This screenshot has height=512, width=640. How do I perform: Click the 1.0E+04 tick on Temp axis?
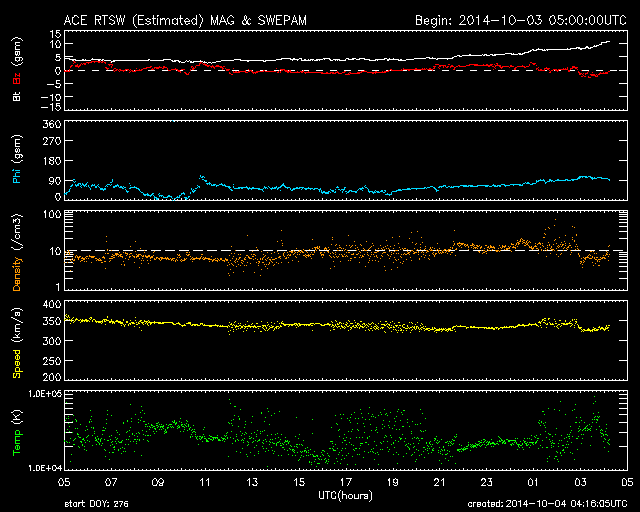point(45,468)
